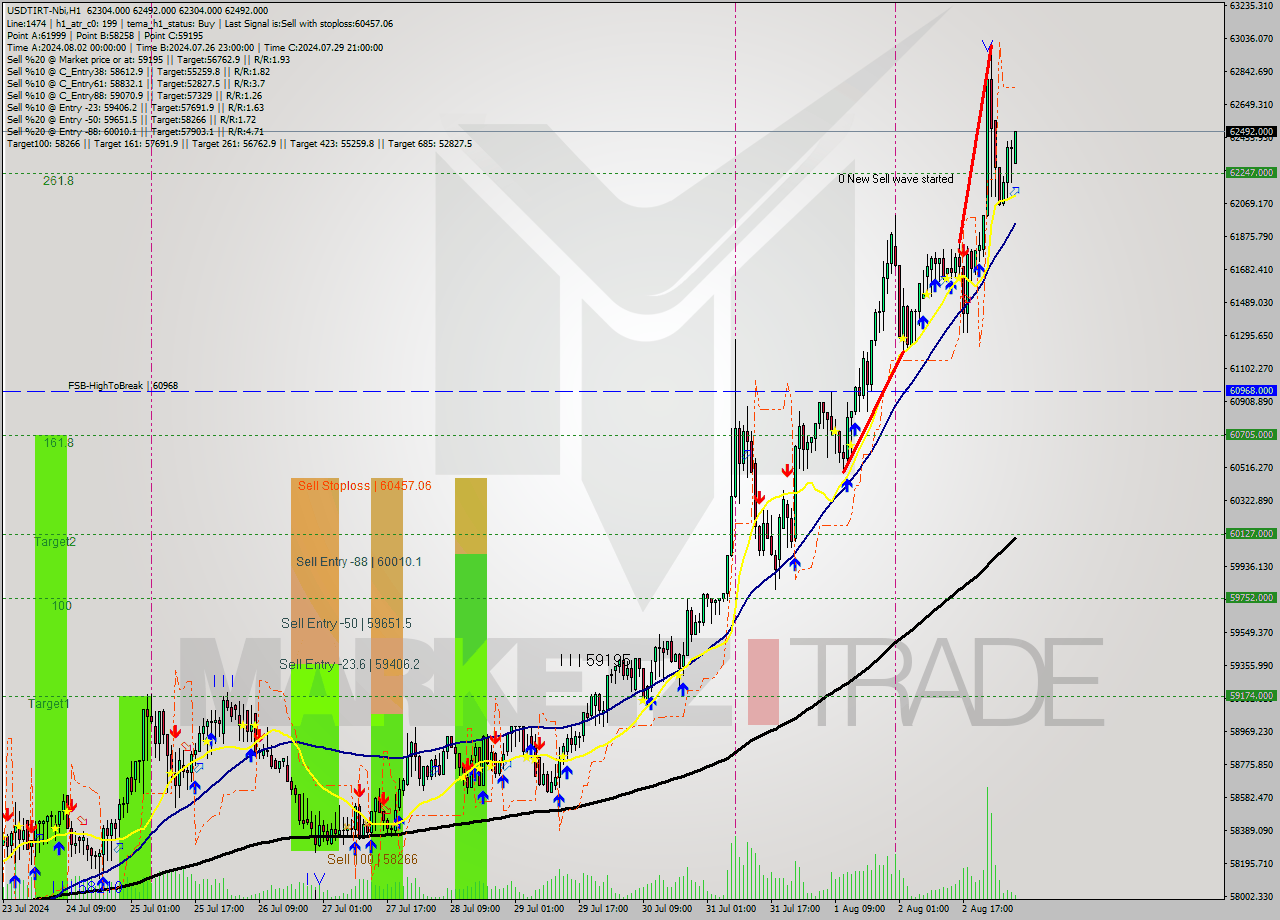The image size is (1280, 920).
Task: Click the 23 Jul 2024 date label
Action: 27,909
